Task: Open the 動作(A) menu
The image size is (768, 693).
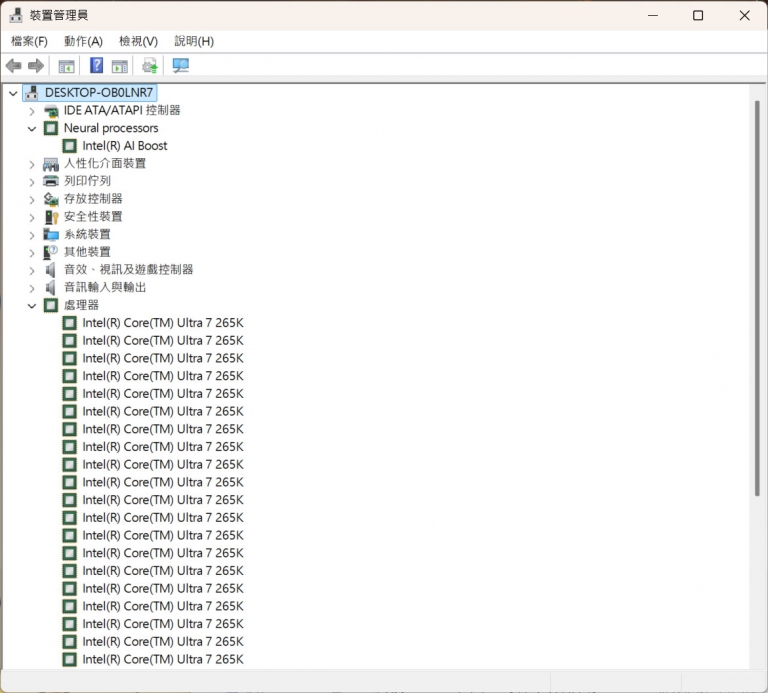Action: (x=83, y=41)
